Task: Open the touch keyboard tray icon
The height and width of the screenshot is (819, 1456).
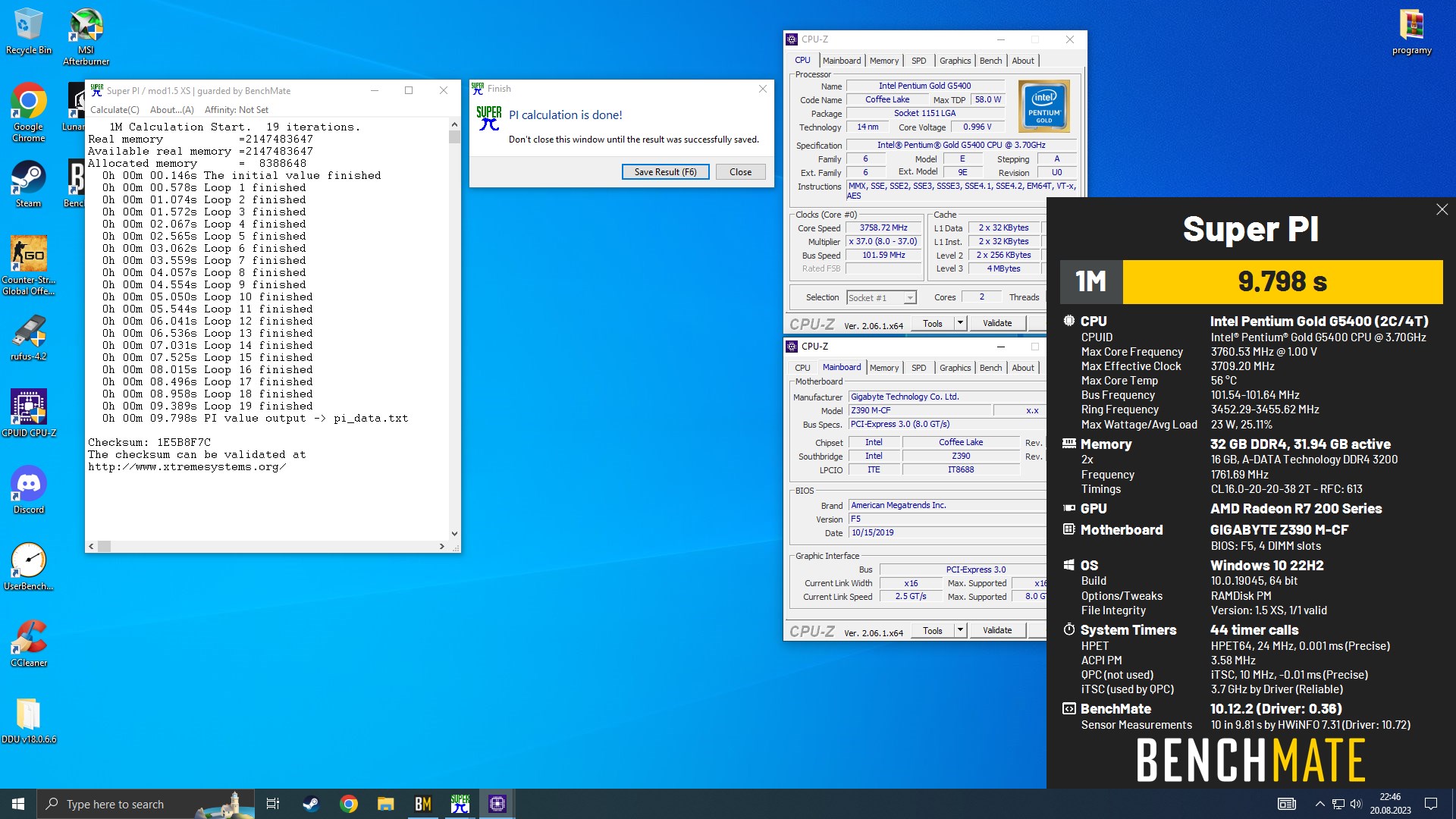Action: pos(1287,804)
